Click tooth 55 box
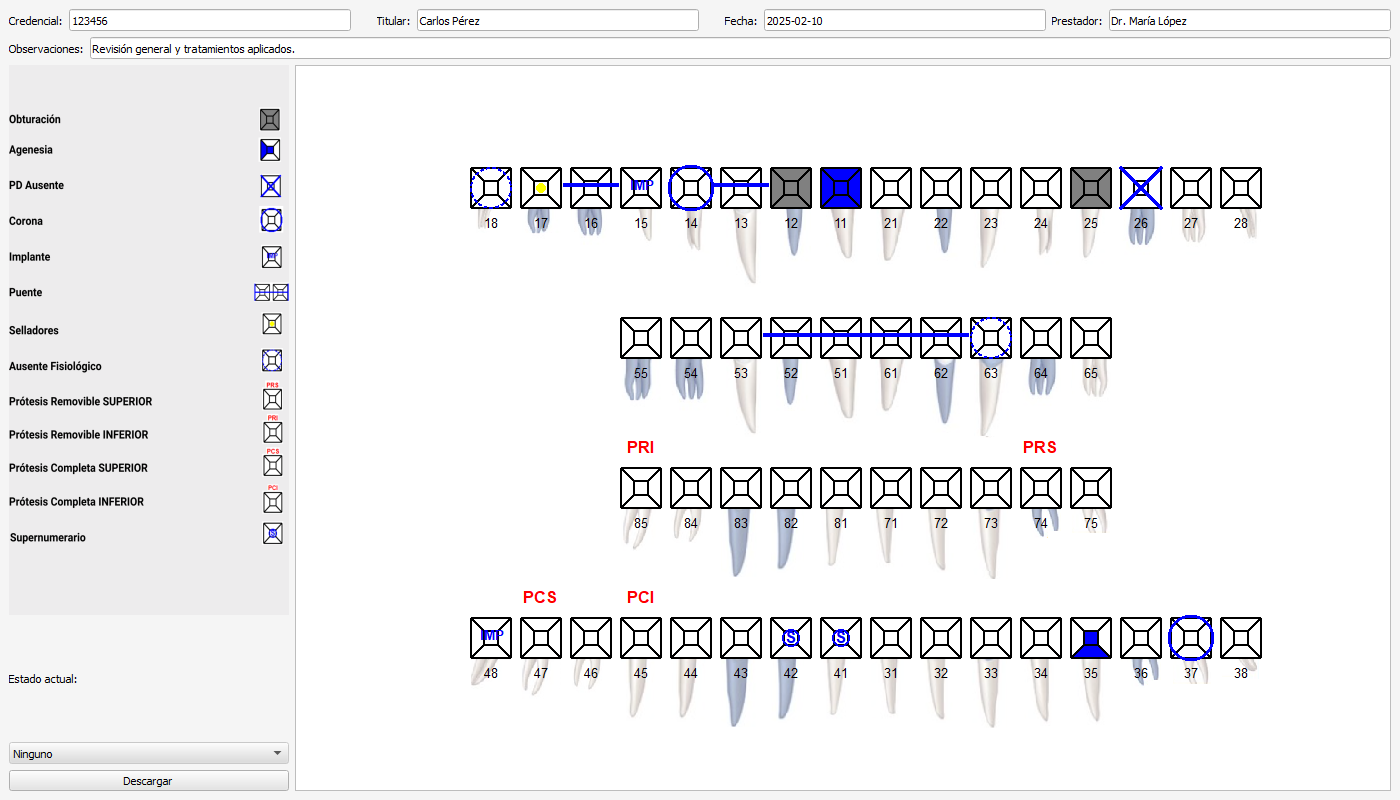This screenshot has width=1400, height=800. tap(641, 338)
